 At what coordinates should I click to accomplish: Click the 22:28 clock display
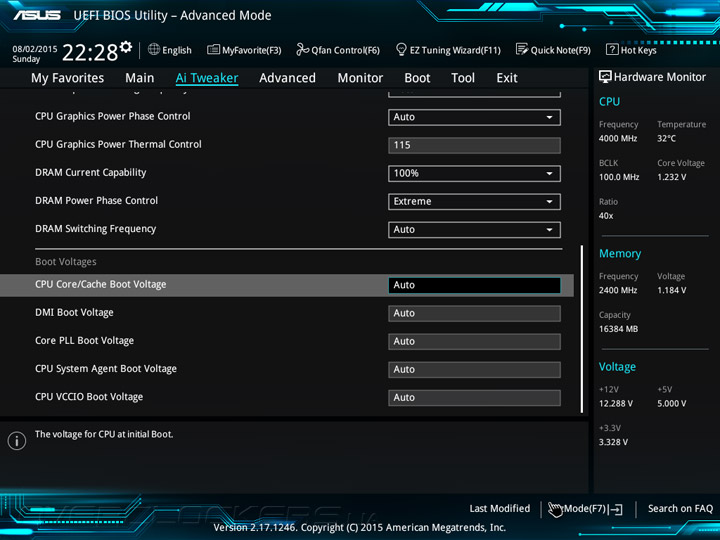pyautogui.click(x=90, y=52)
